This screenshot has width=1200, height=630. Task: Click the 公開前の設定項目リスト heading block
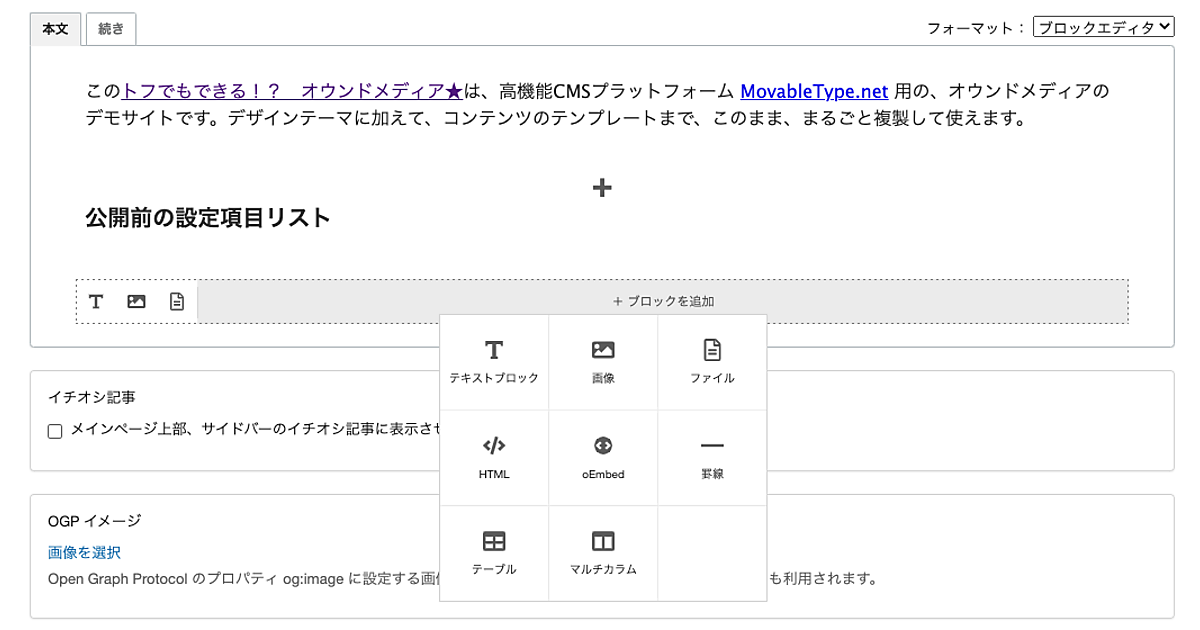coord(208,218)
